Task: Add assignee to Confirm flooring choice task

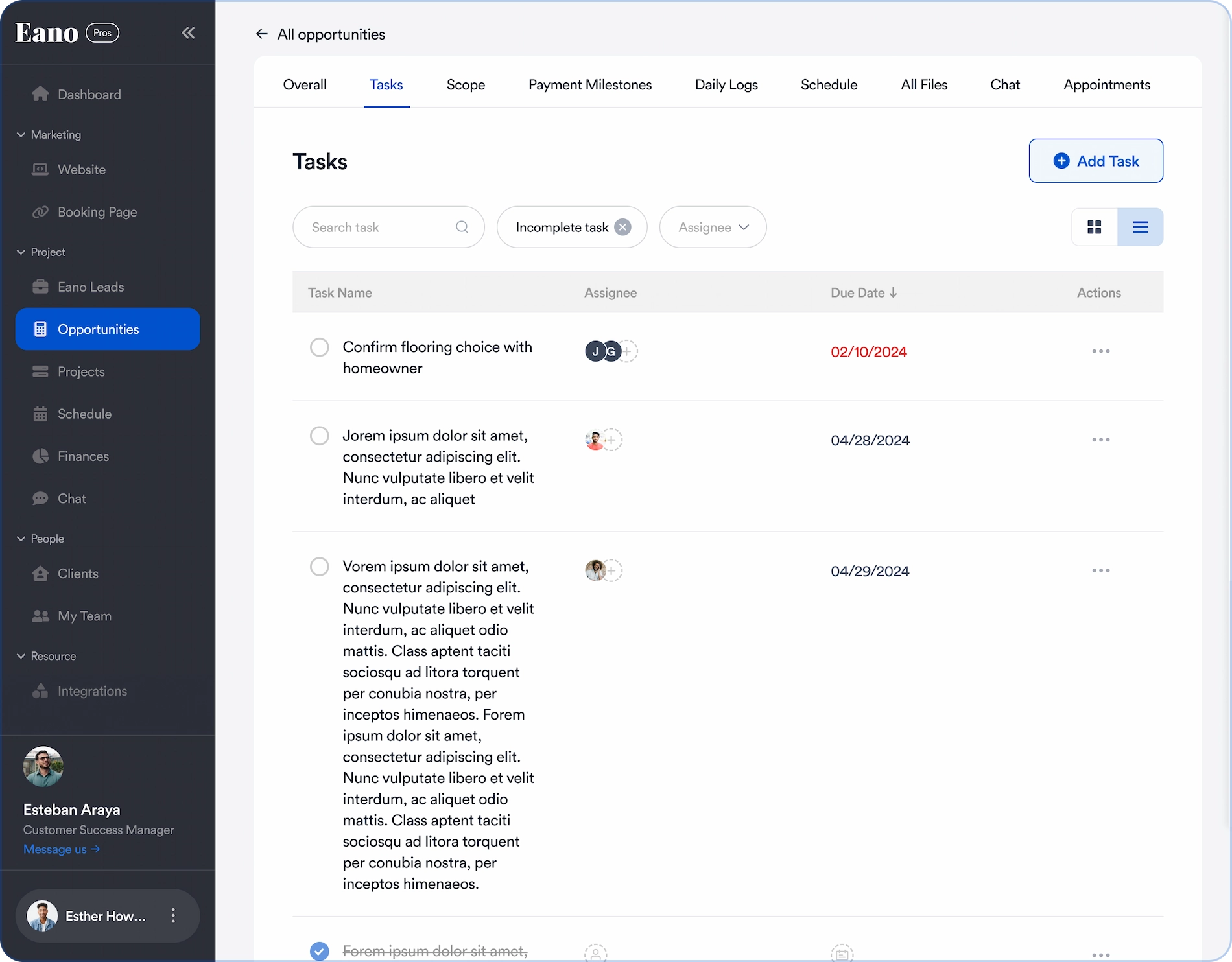Action: pyautogui.click(x=628, y=351)
